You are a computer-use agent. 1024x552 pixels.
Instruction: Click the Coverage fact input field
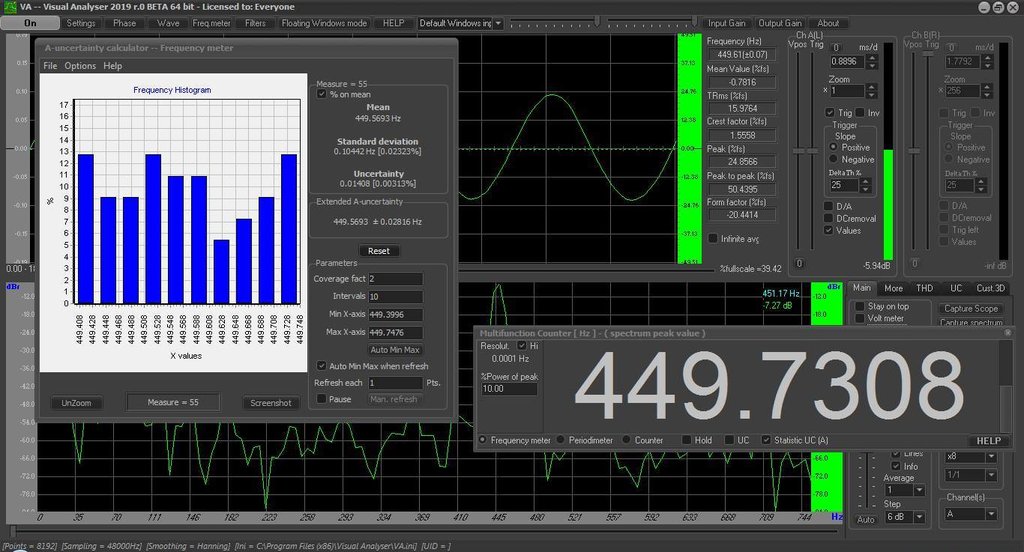pos(396,279)
